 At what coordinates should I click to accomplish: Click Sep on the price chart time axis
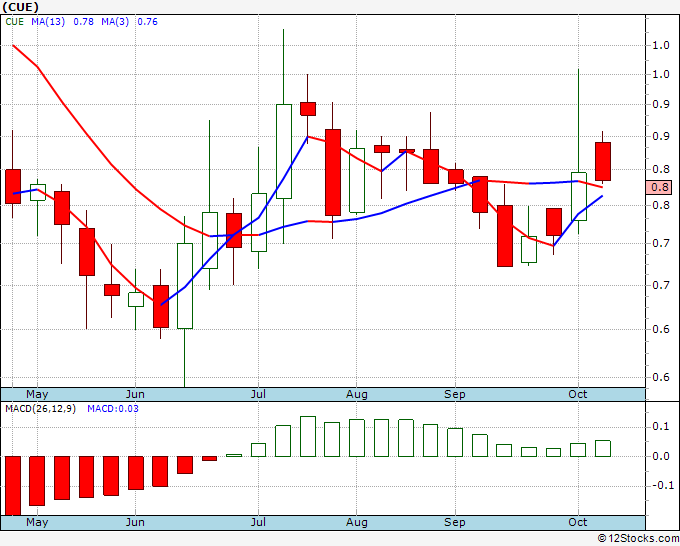click(454, 394)
